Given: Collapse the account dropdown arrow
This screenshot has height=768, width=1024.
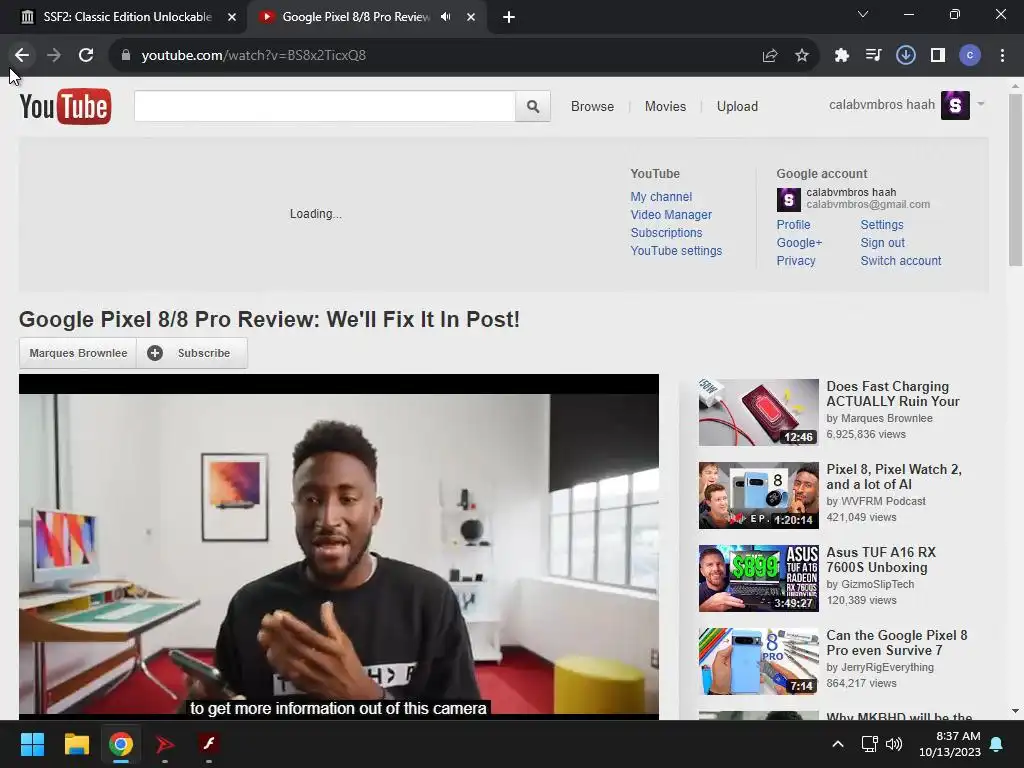Looking at the screenshot, I should click(980, 104).
